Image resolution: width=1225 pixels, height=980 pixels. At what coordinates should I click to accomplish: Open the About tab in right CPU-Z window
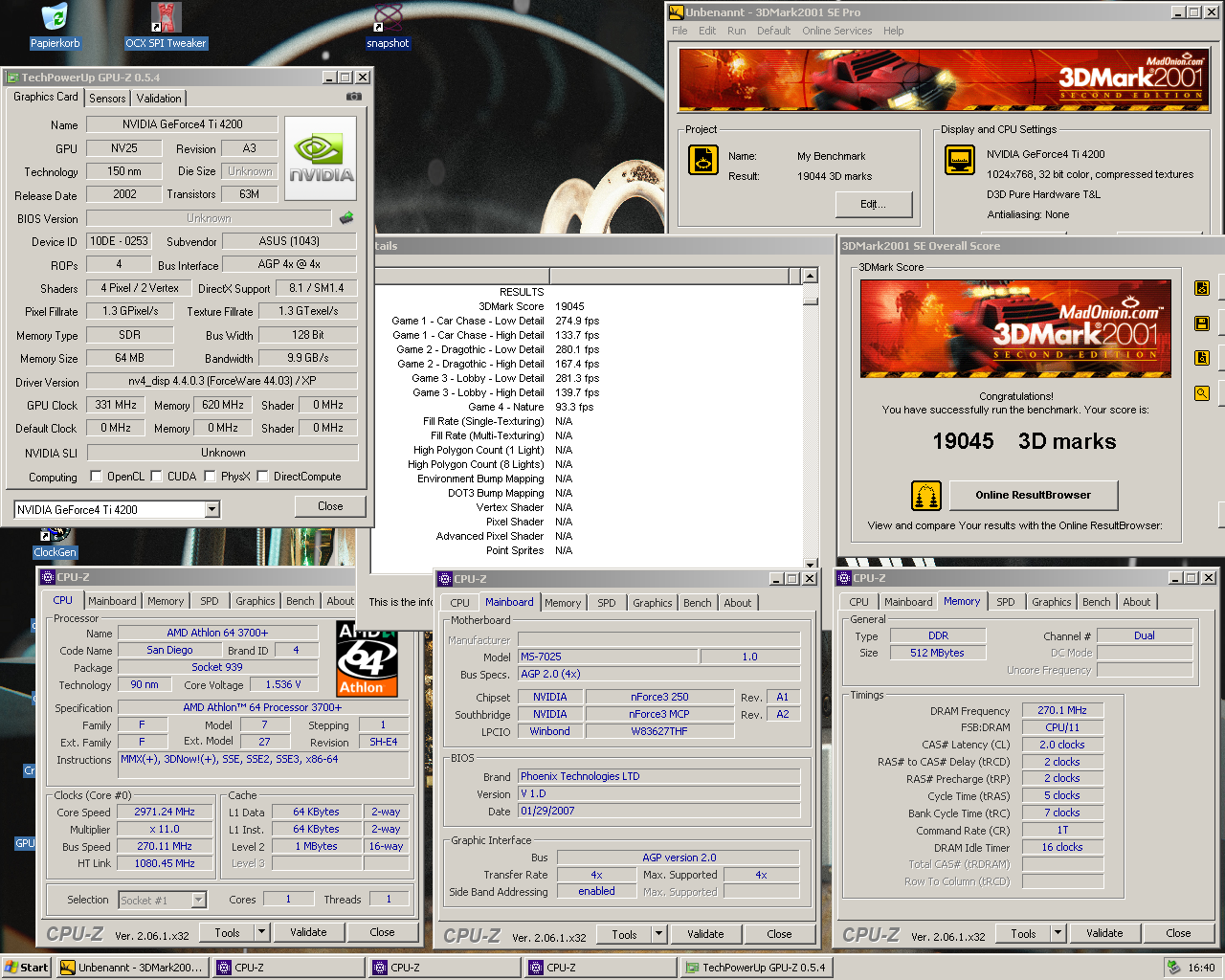tap(1137, 602)
